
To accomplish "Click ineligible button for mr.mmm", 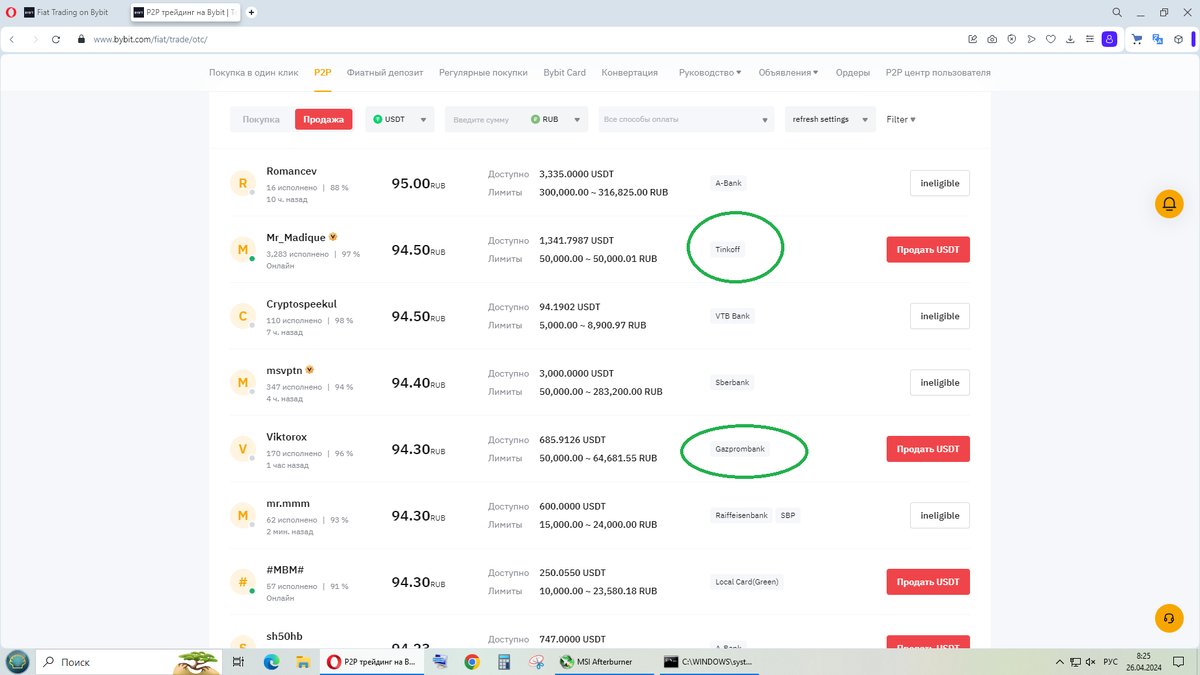I will click(x=940, y=516).
